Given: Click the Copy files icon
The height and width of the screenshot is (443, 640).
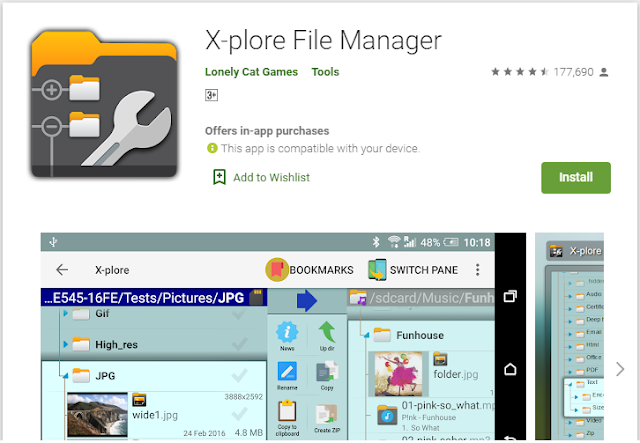Looking at the screenshot, I should [327, 372].
